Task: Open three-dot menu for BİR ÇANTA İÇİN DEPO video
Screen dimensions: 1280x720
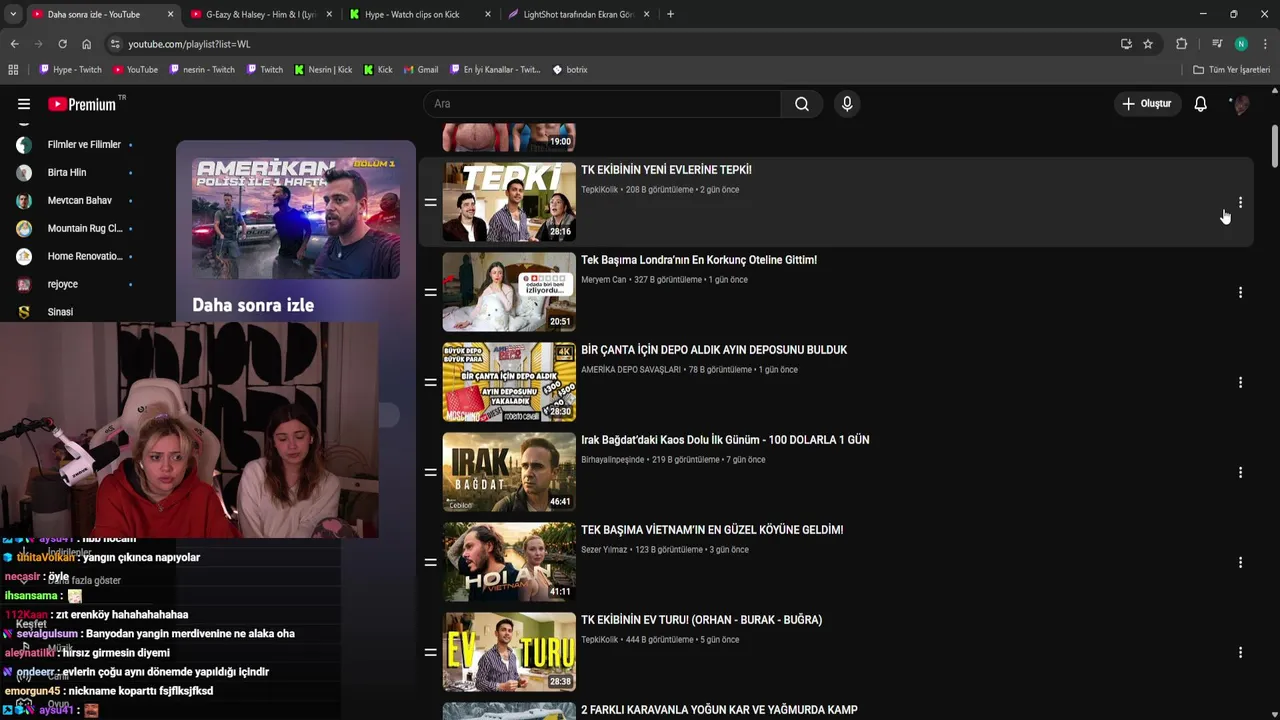Action: 1240,382
